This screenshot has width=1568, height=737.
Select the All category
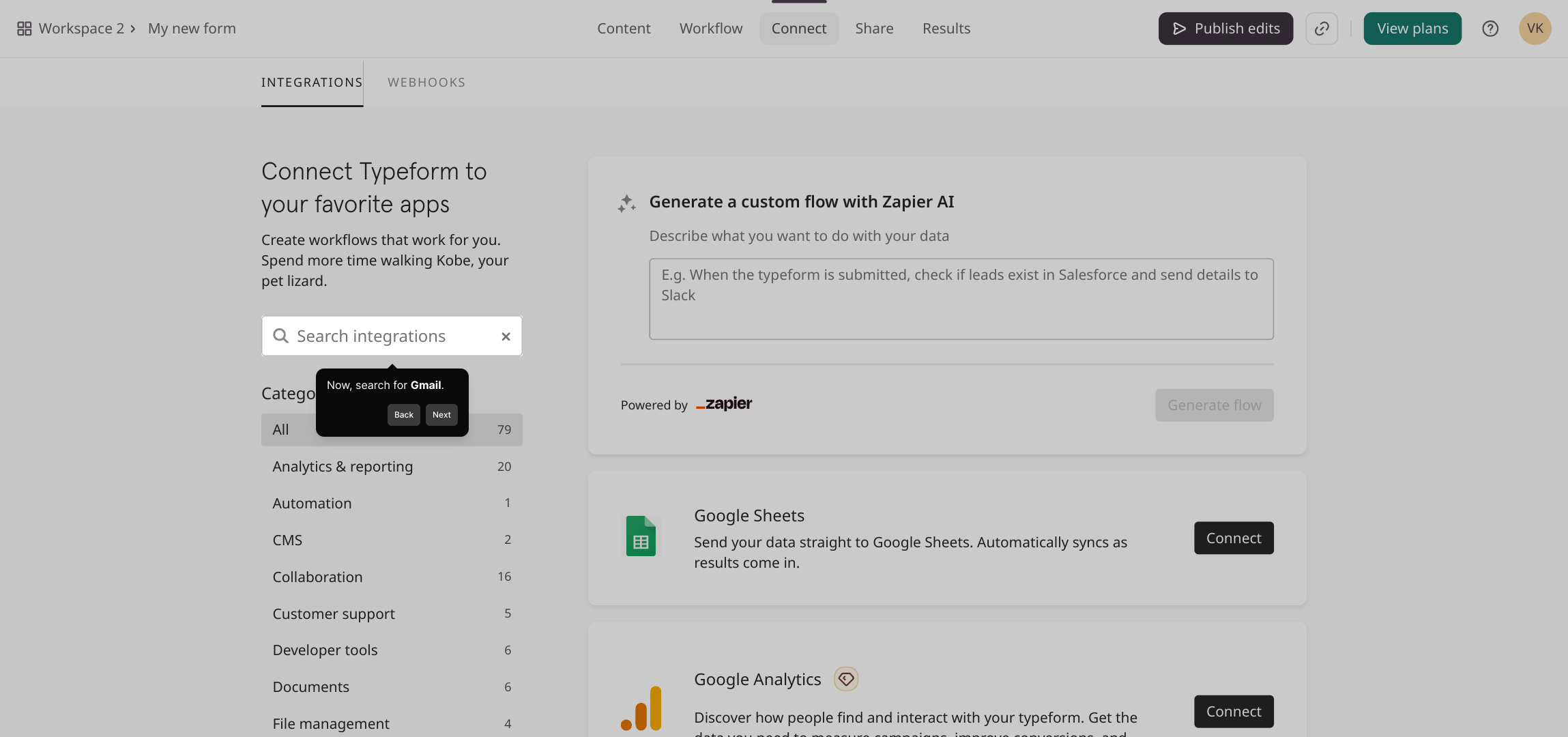pos(392,430)
